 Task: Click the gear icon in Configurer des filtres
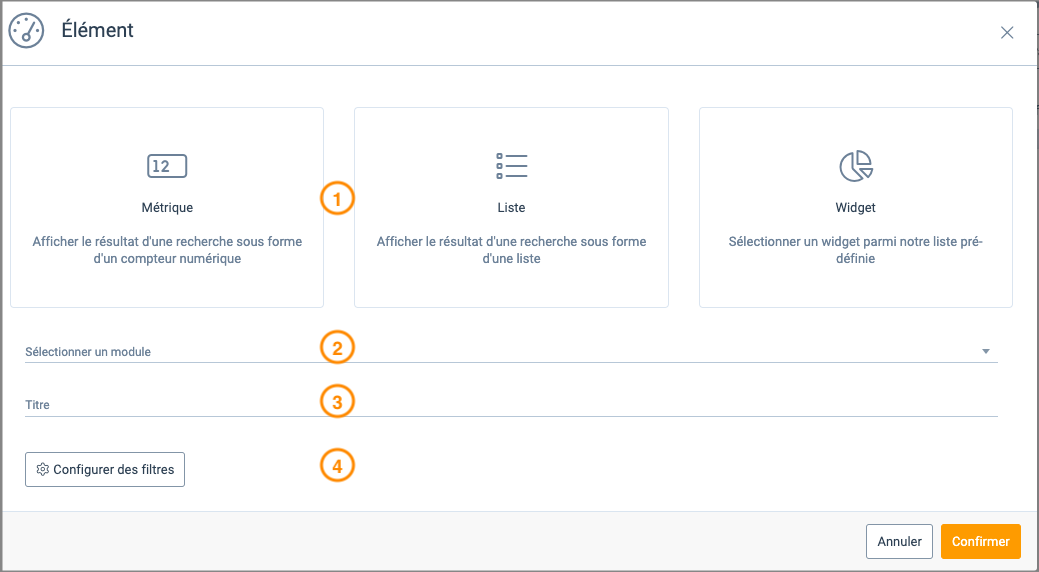42,470
